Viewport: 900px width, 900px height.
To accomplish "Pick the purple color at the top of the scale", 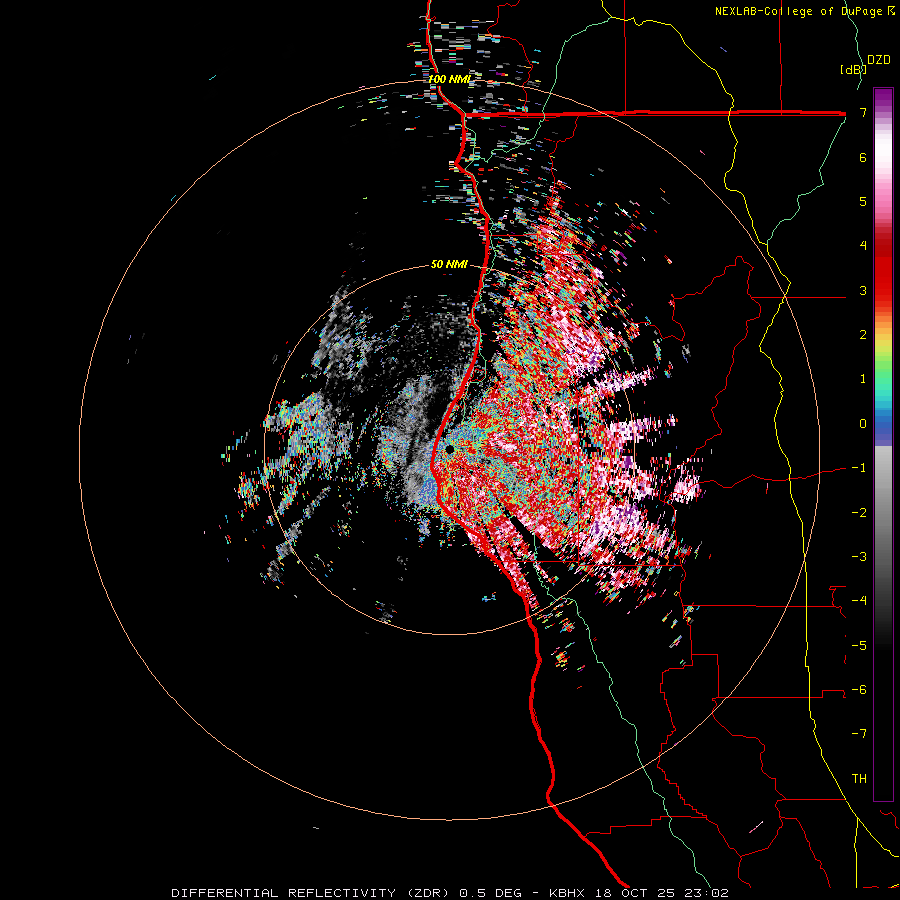I will point(883,96).
